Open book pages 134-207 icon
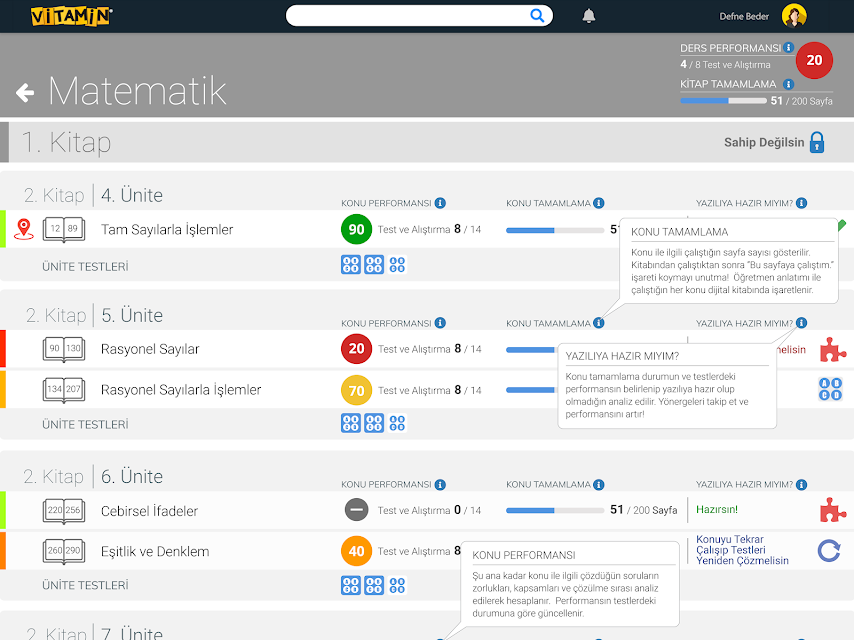The width and height of the screenshot is (854, 640). click(64, 390)
